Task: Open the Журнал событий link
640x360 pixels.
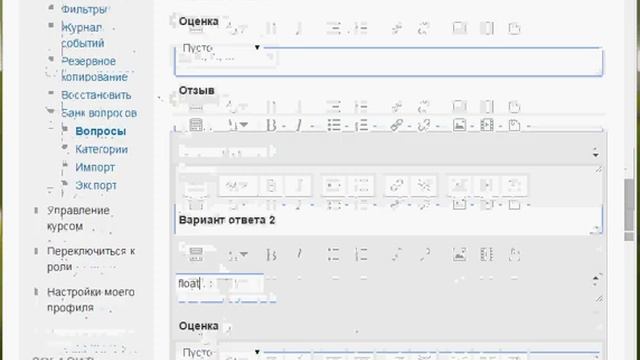Action: [x=82, y=35]
